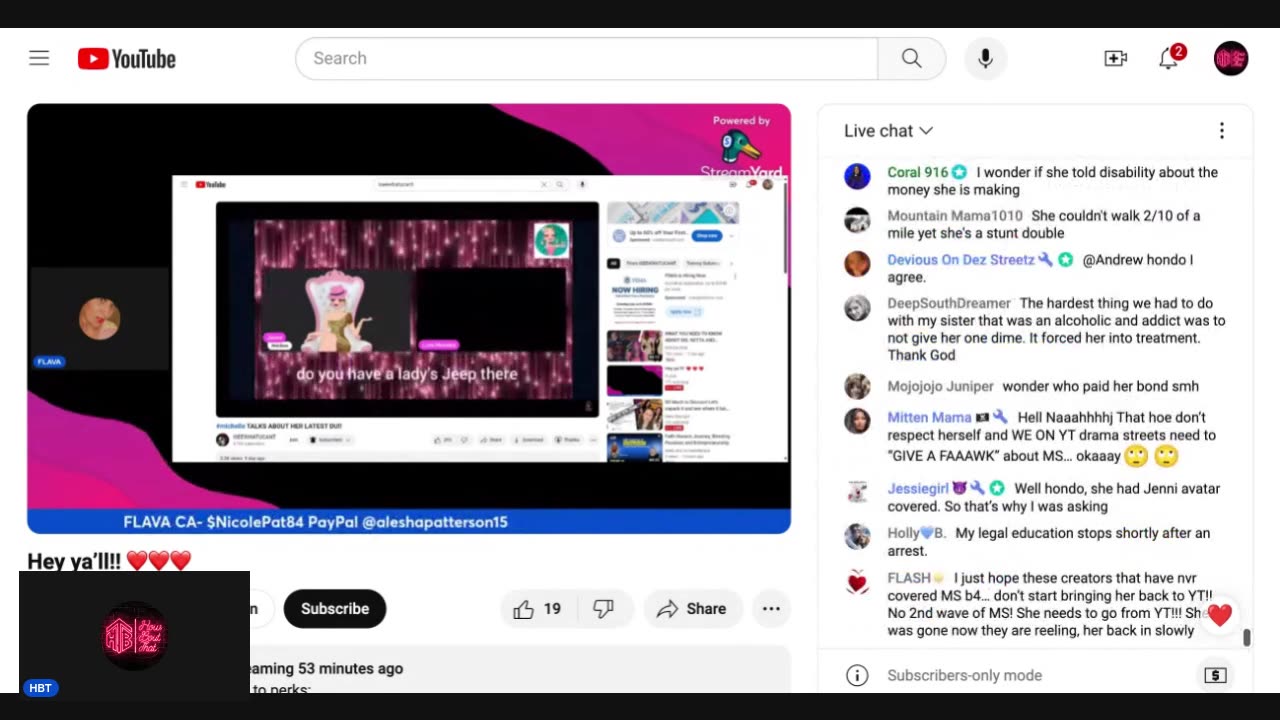
Task: Expand the Live chat mode dropdown
Action: 888,131
